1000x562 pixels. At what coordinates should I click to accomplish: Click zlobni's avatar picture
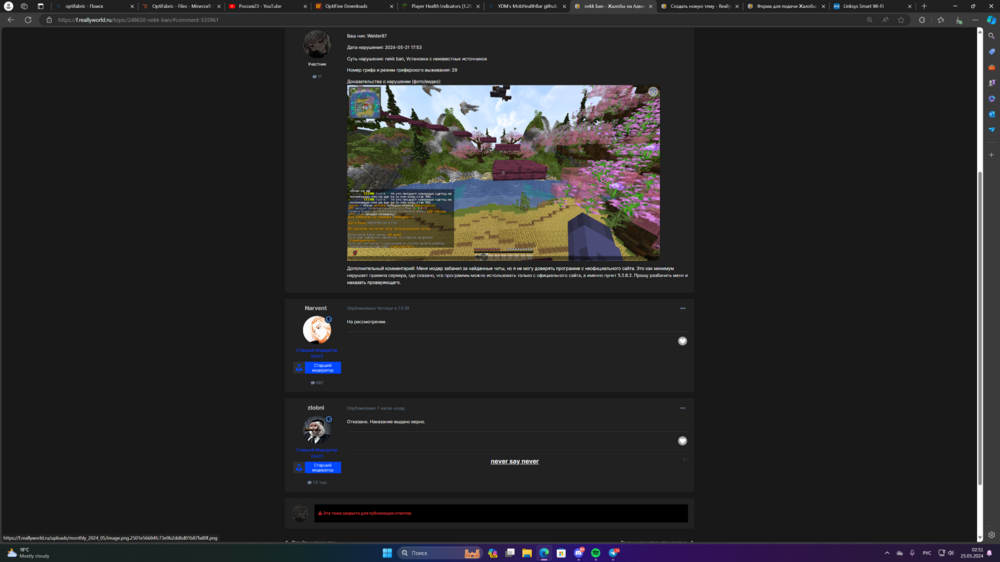point(316,429)
